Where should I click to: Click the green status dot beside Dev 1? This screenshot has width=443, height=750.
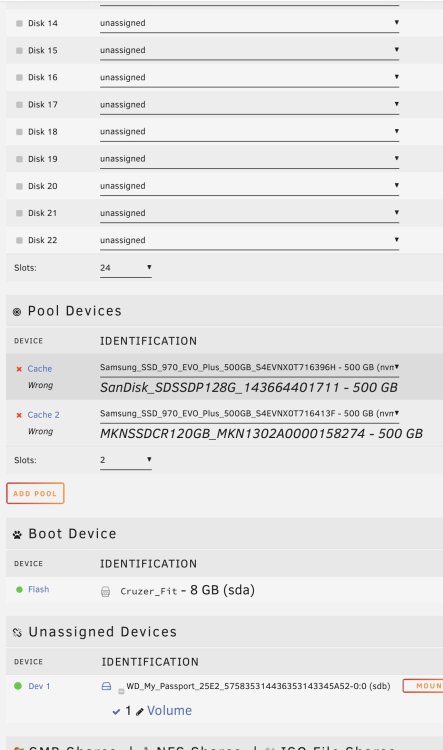click(18, 686)
